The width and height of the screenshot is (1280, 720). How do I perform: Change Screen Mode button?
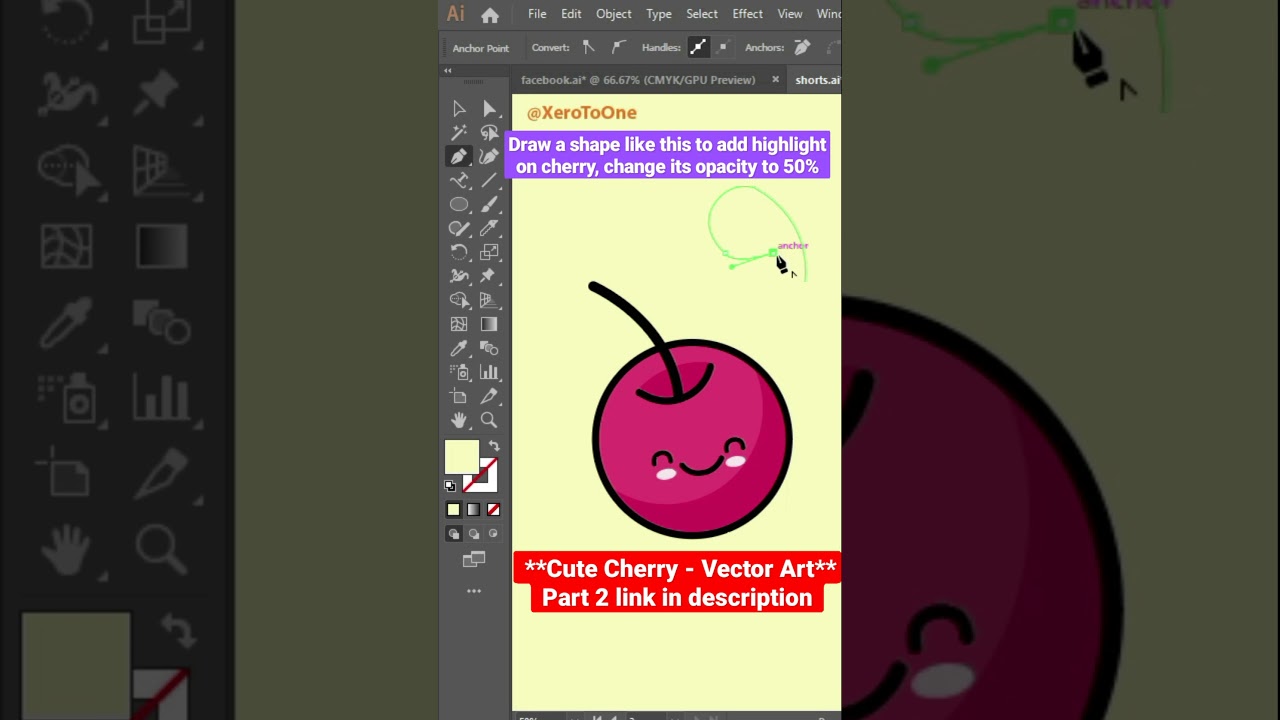pyautogui.click(x=474, y=560)
